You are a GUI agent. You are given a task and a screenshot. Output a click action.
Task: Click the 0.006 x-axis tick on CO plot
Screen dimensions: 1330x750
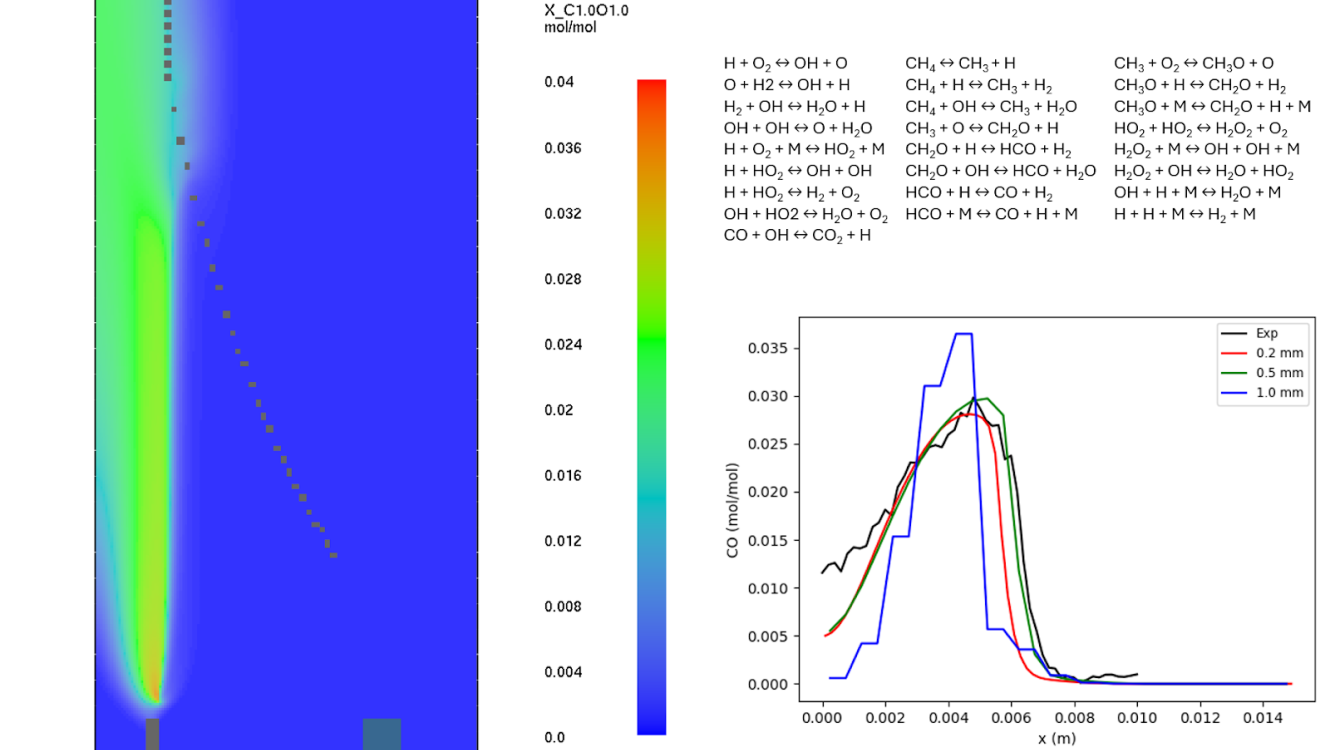1011,716
